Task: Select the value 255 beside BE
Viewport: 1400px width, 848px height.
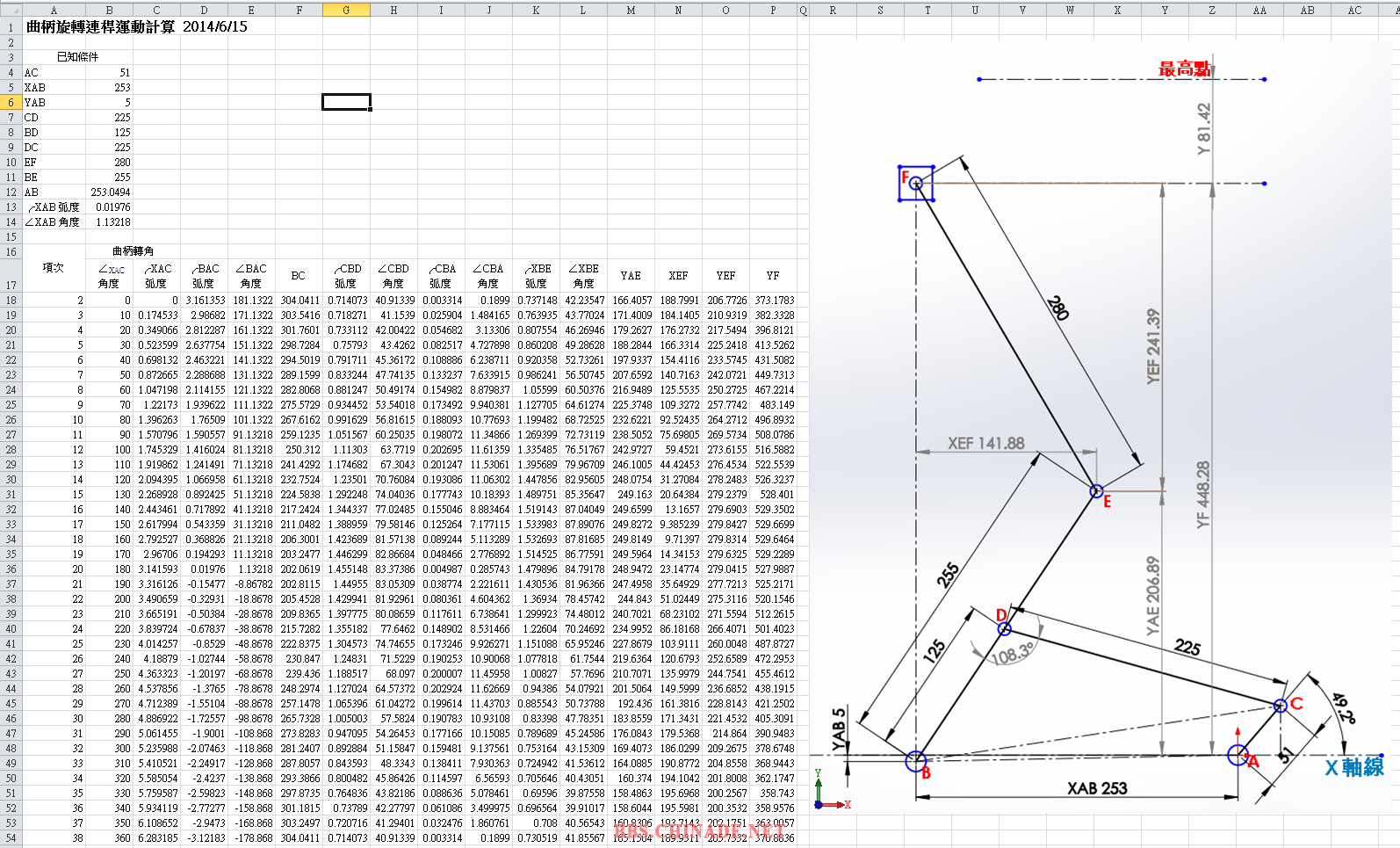Action: click(x=109, y=177)
